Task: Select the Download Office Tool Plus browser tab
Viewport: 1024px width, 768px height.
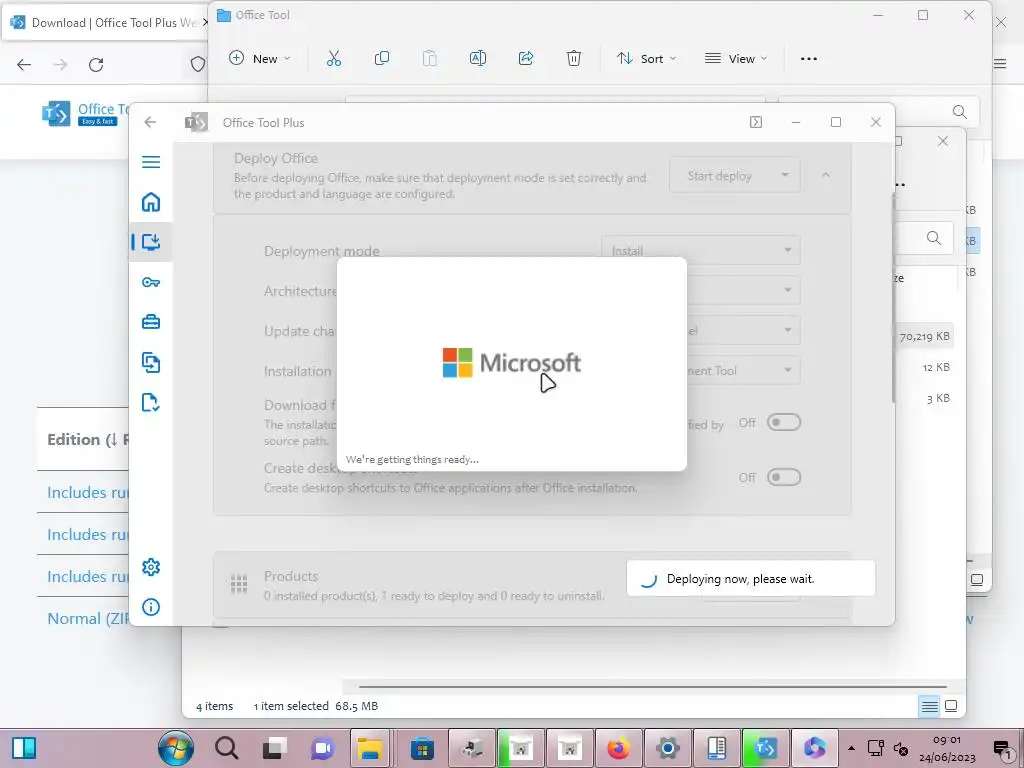Action: click(x=104, y=23)
